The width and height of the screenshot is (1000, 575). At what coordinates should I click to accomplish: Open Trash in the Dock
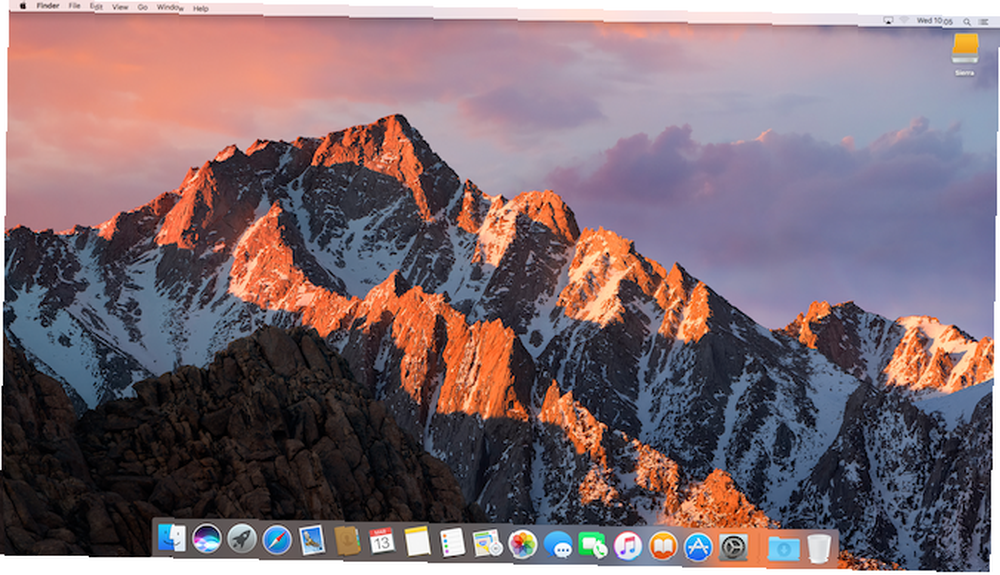(820, 549)
